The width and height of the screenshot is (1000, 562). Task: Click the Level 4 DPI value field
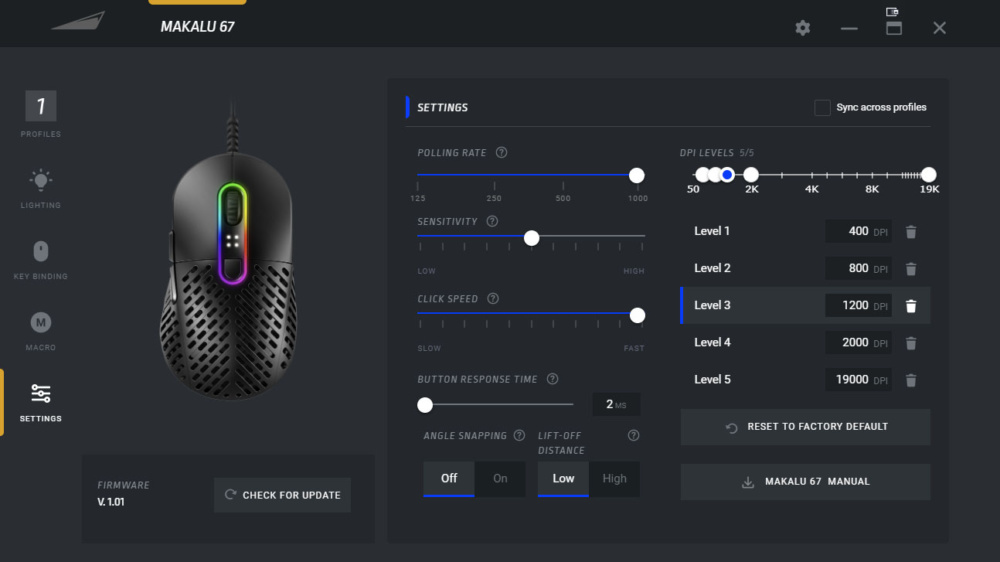[858, 343]
